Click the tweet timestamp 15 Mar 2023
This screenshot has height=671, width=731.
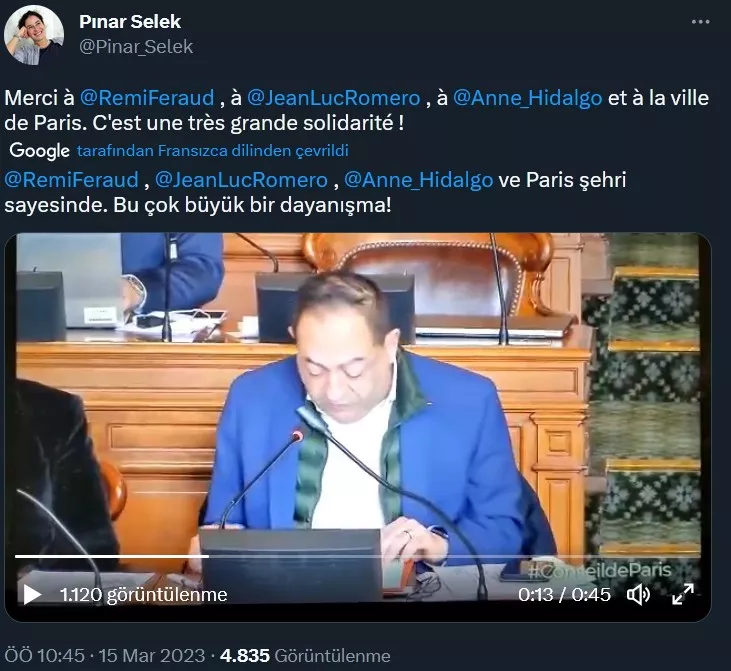[152, 655]
